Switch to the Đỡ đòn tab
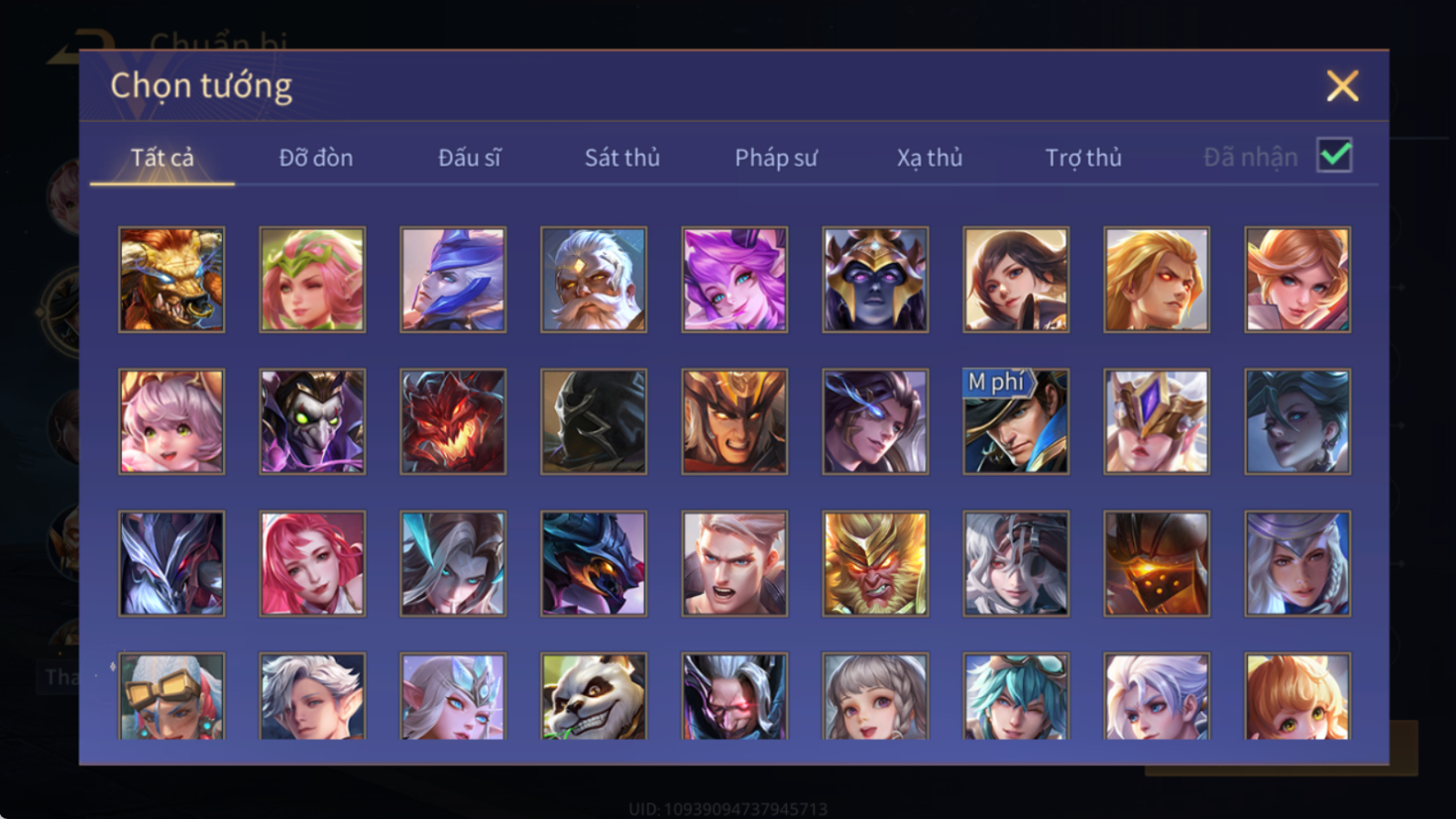1456x819 pixels. pos(316,158)
